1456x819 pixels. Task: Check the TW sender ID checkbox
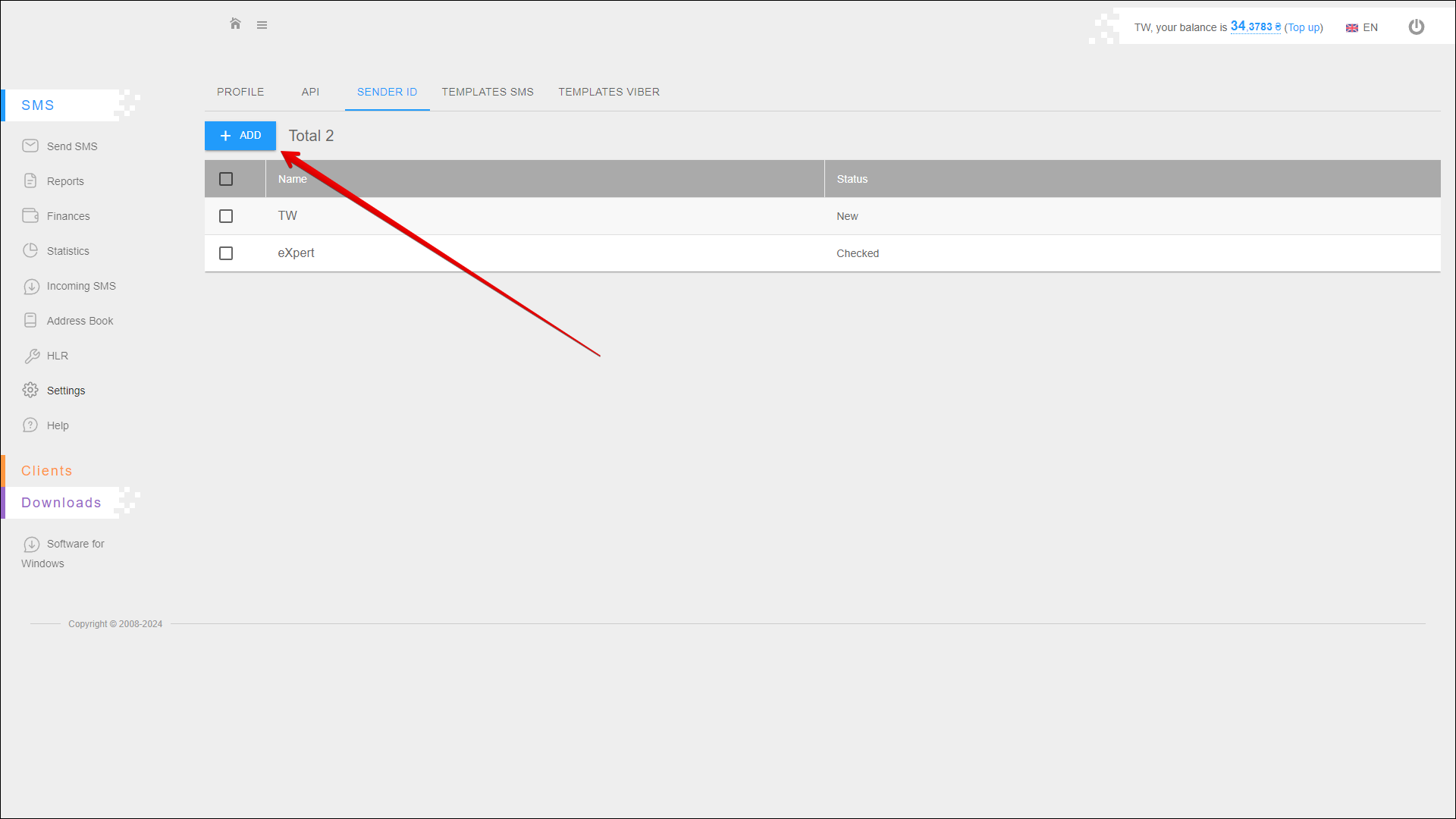tap(226, 216)
